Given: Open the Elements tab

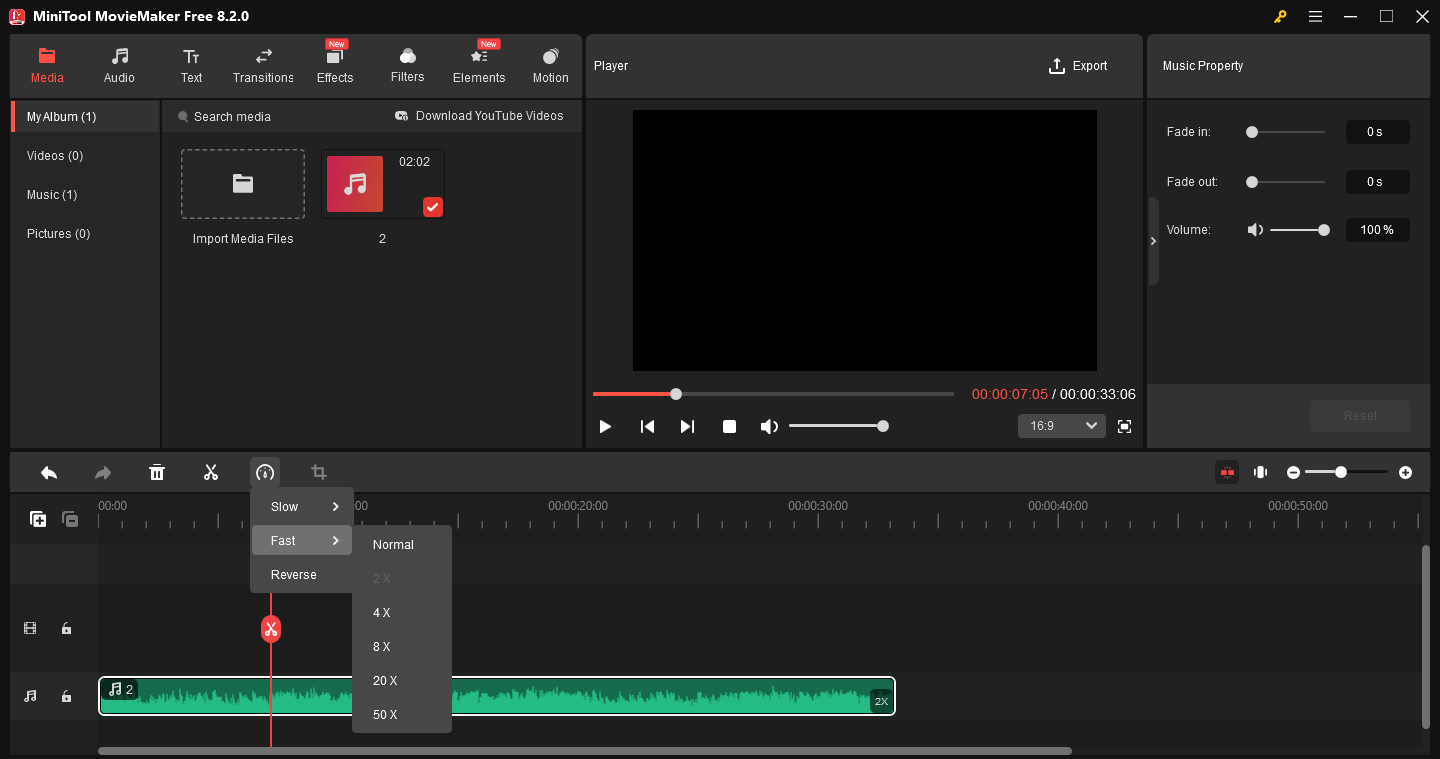Looking at the screenshot, I should coord(479,66).
